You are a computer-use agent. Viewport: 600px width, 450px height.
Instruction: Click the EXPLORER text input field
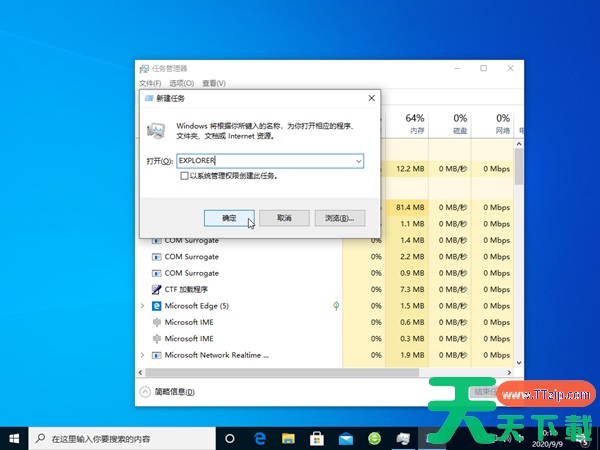coord(265,160)
